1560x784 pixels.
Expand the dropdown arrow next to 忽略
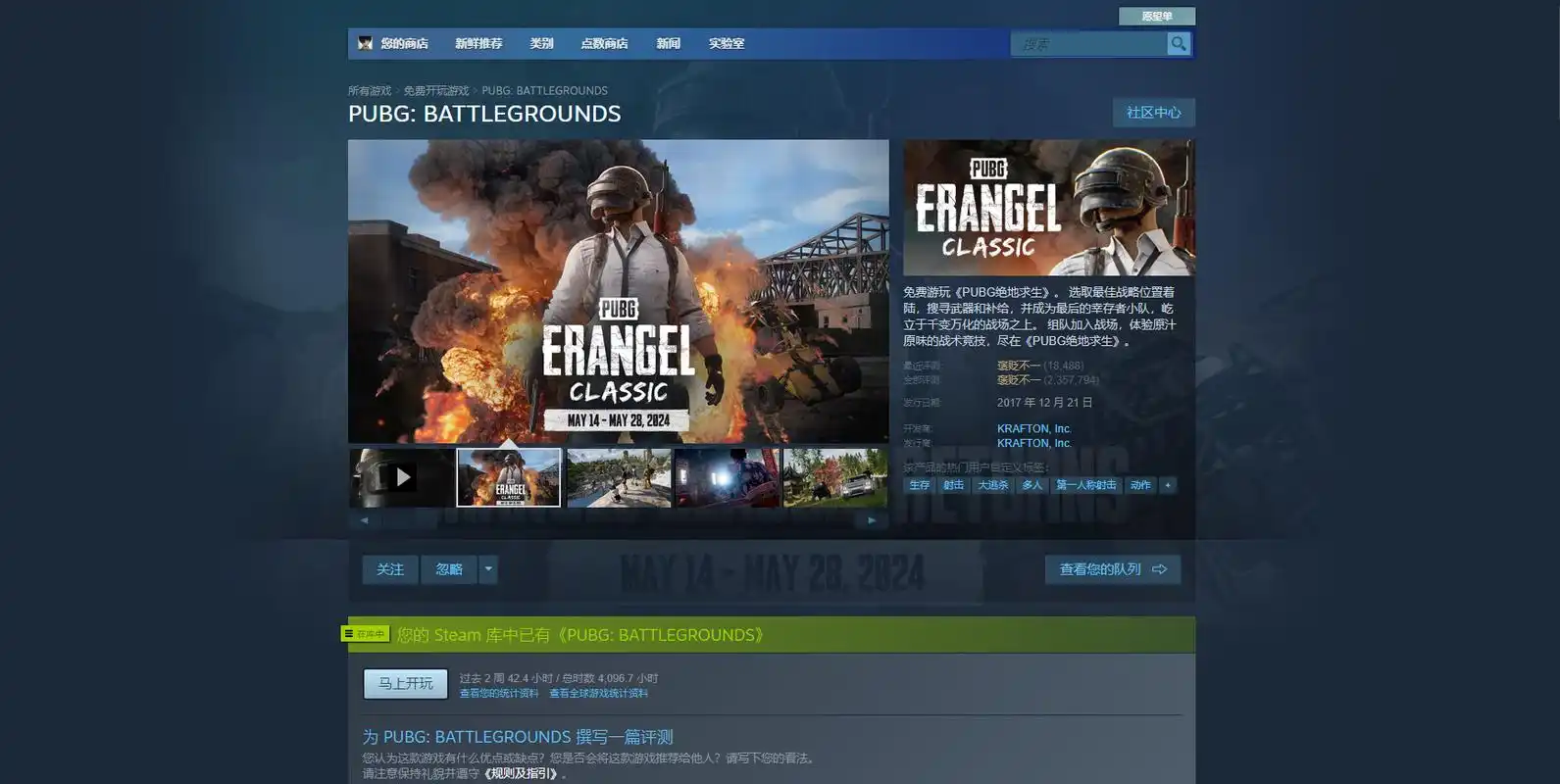point(488,569)
